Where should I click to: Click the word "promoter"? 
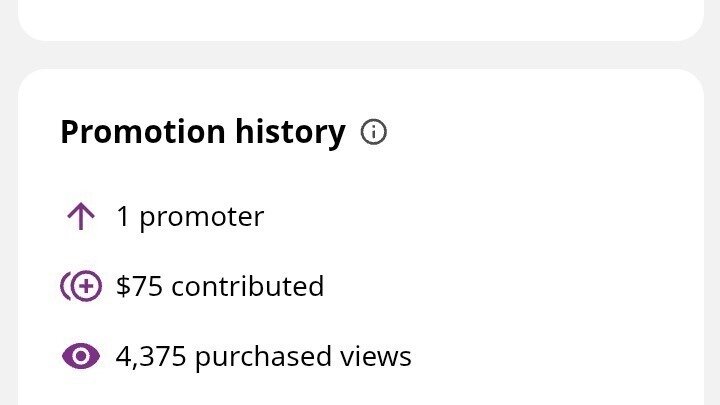pos(201,217)
